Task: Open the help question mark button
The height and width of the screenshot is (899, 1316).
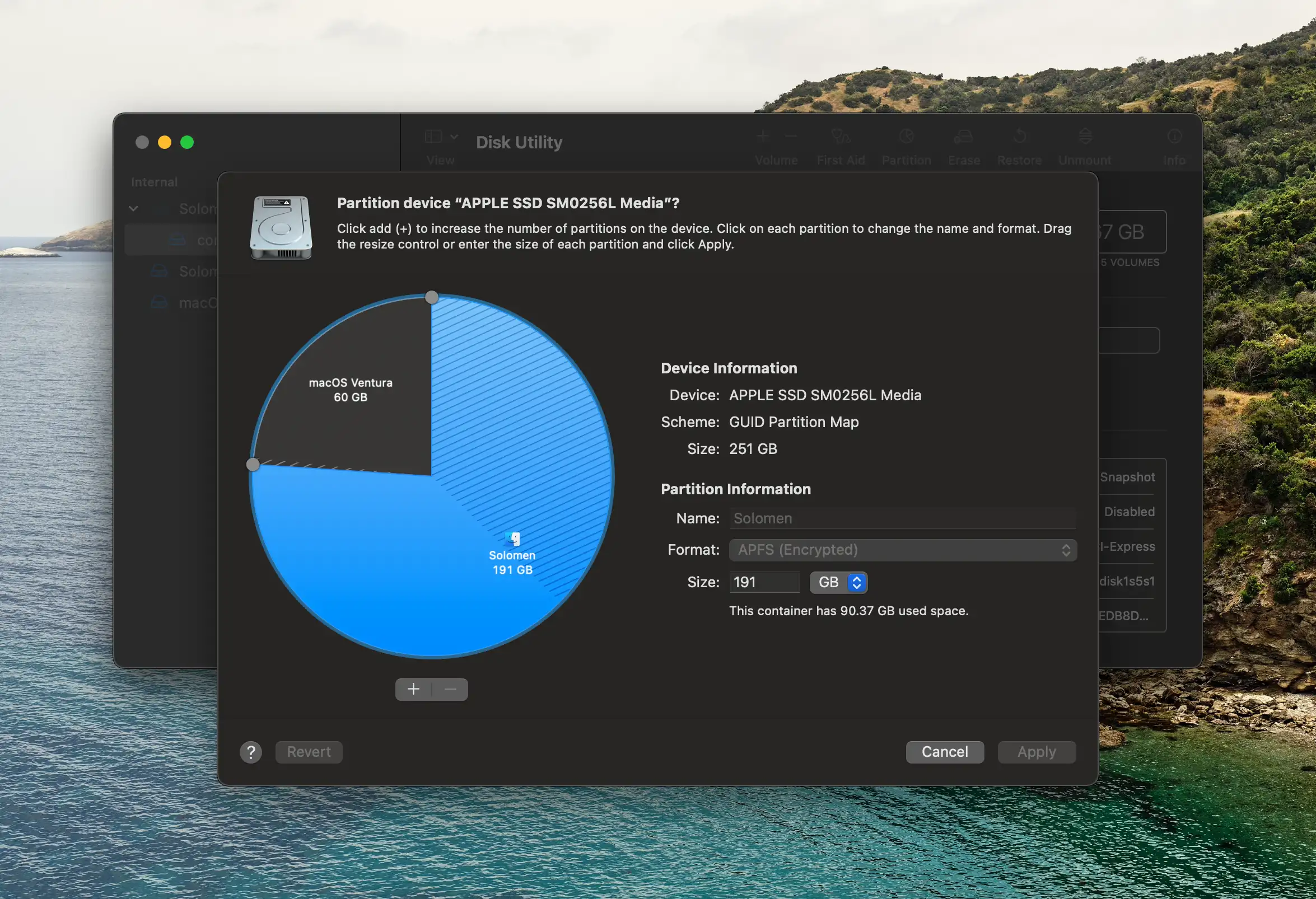Action: tap(251, 752)
